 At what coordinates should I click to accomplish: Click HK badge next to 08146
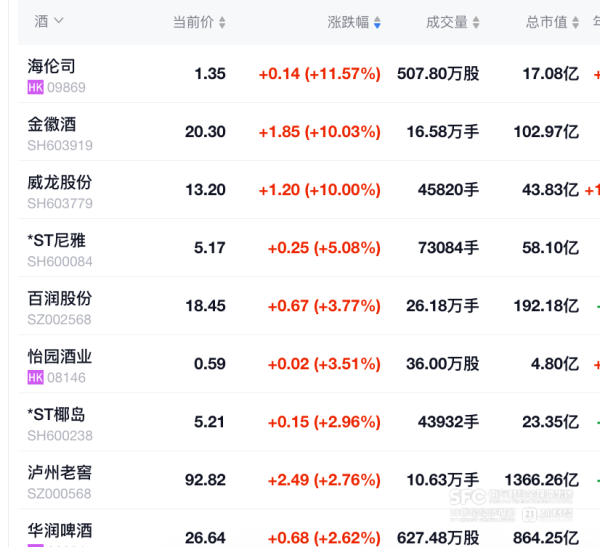click(x=36, y=378)
